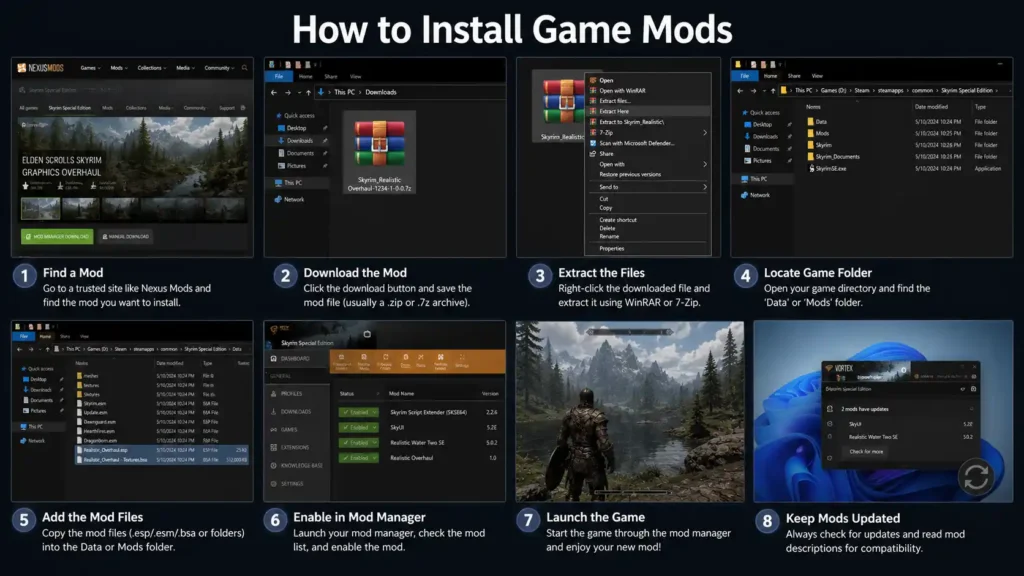Select the Realistic_Overhaul.esp file row
This screenshot has width=1024, height=576.
pos(161,450)
